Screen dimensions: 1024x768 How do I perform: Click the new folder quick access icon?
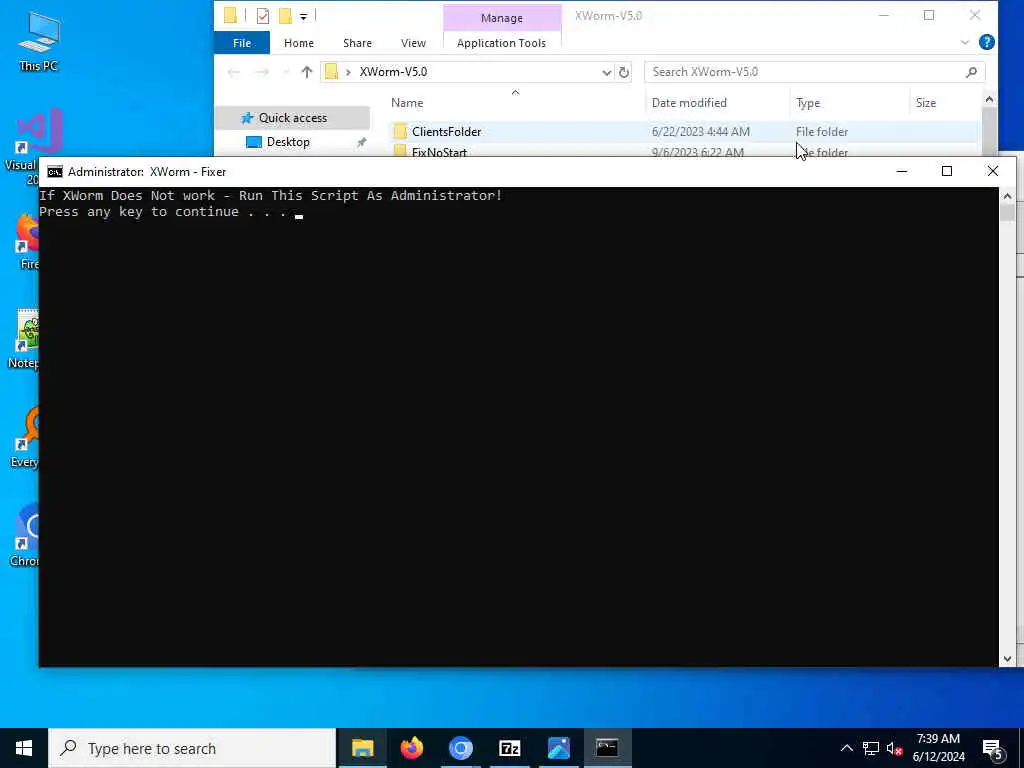[x=285, y=16]
